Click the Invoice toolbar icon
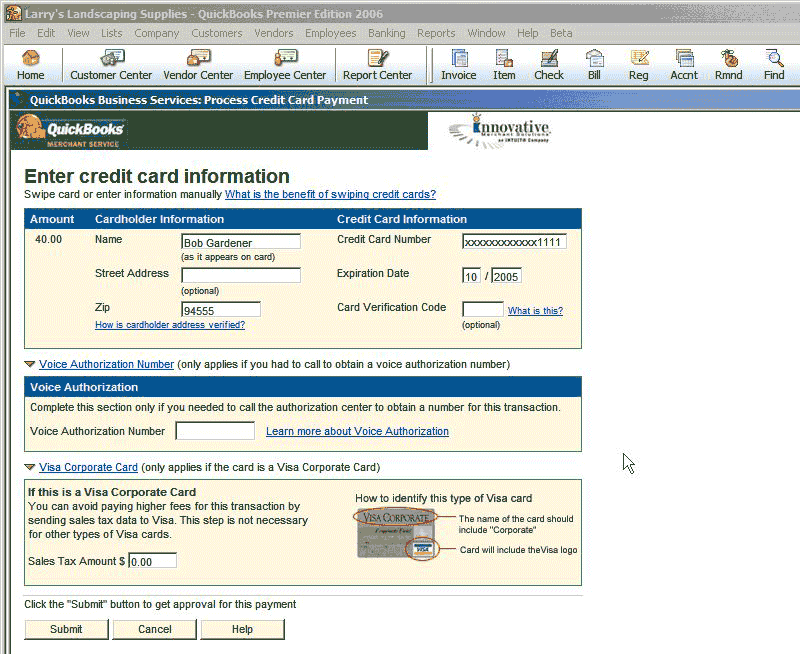This screenshot has width=800, height=654. [459, 65]
